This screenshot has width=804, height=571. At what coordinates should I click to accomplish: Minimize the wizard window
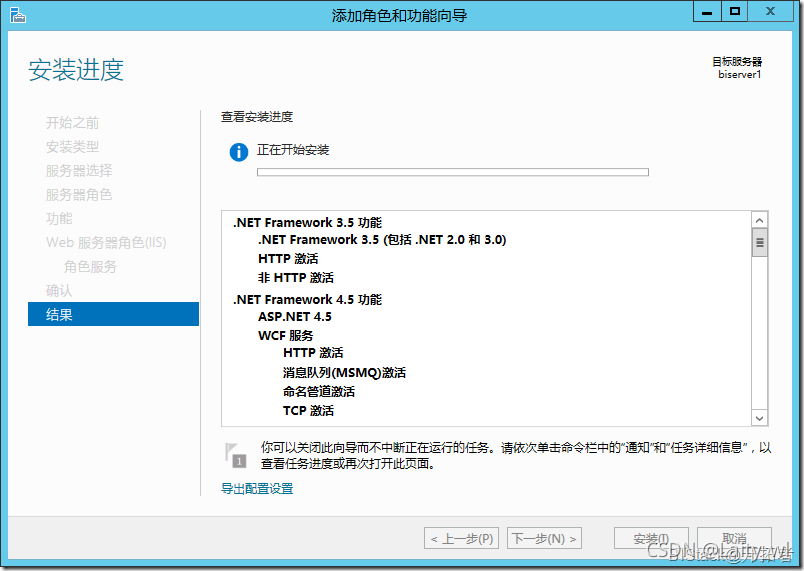point(707,11)
